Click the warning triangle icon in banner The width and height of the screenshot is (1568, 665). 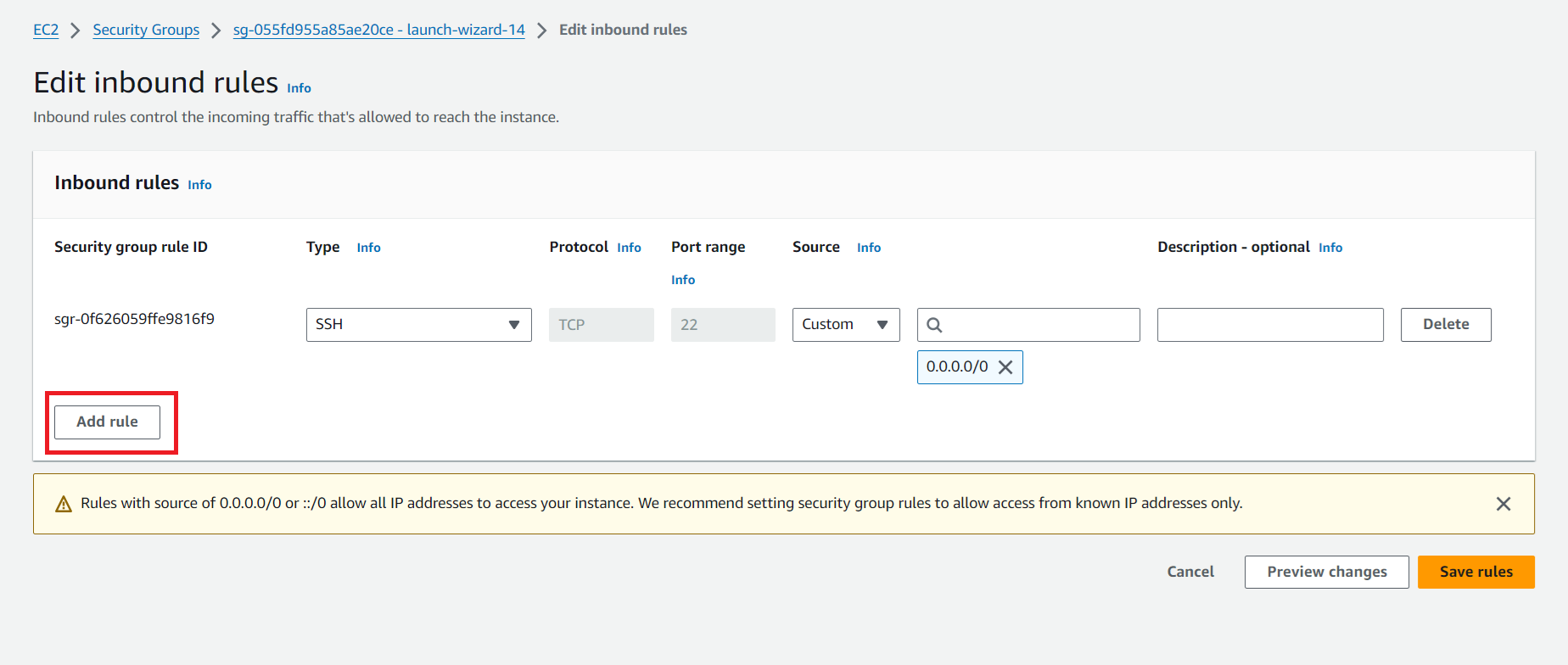pos(64,504)
